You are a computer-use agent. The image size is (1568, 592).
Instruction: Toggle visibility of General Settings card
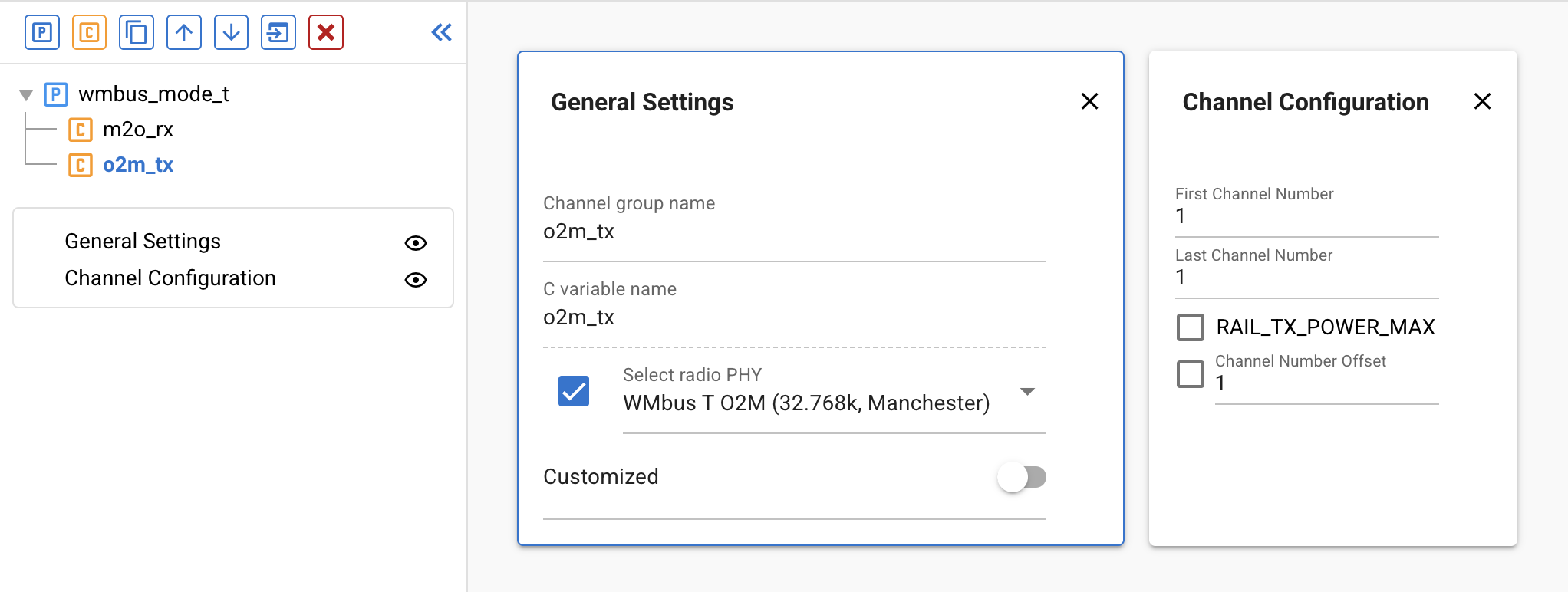tap(416, 243)
